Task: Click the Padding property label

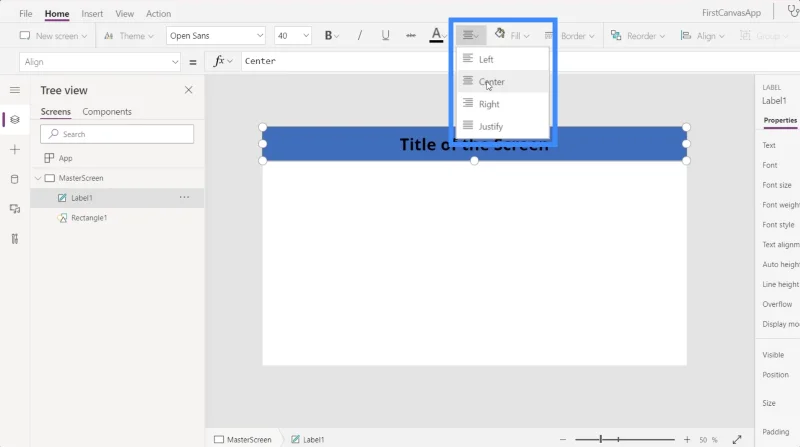Action: pyautogui.click(x=776, y=432)
